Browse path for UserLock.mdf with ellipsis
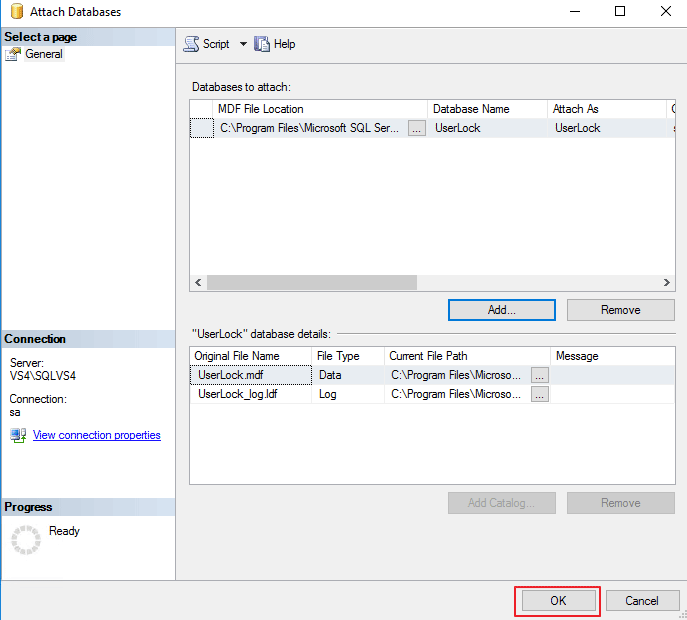Image resolution: width=687 pixels, height=620 pixels. (x=540, y=375)
